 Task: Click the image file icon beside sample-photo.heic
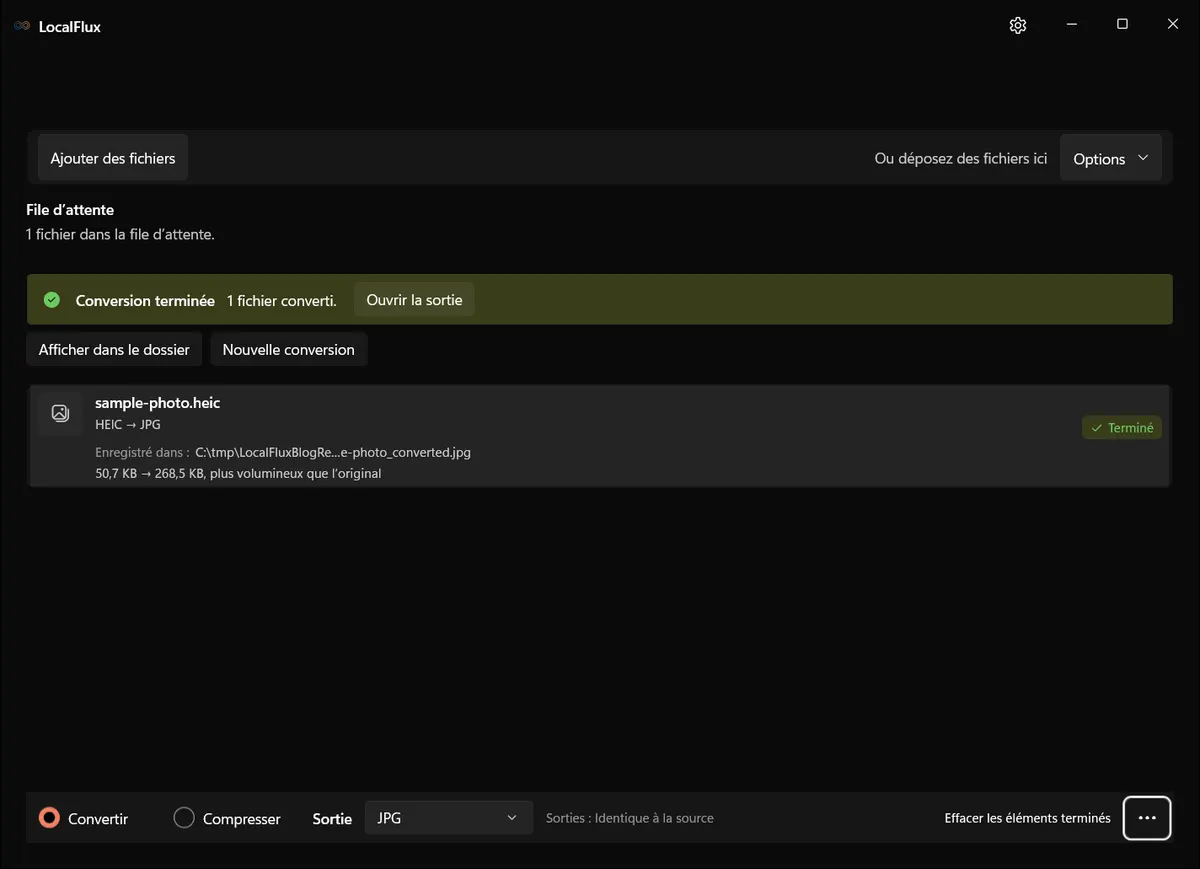pos(60,413)
